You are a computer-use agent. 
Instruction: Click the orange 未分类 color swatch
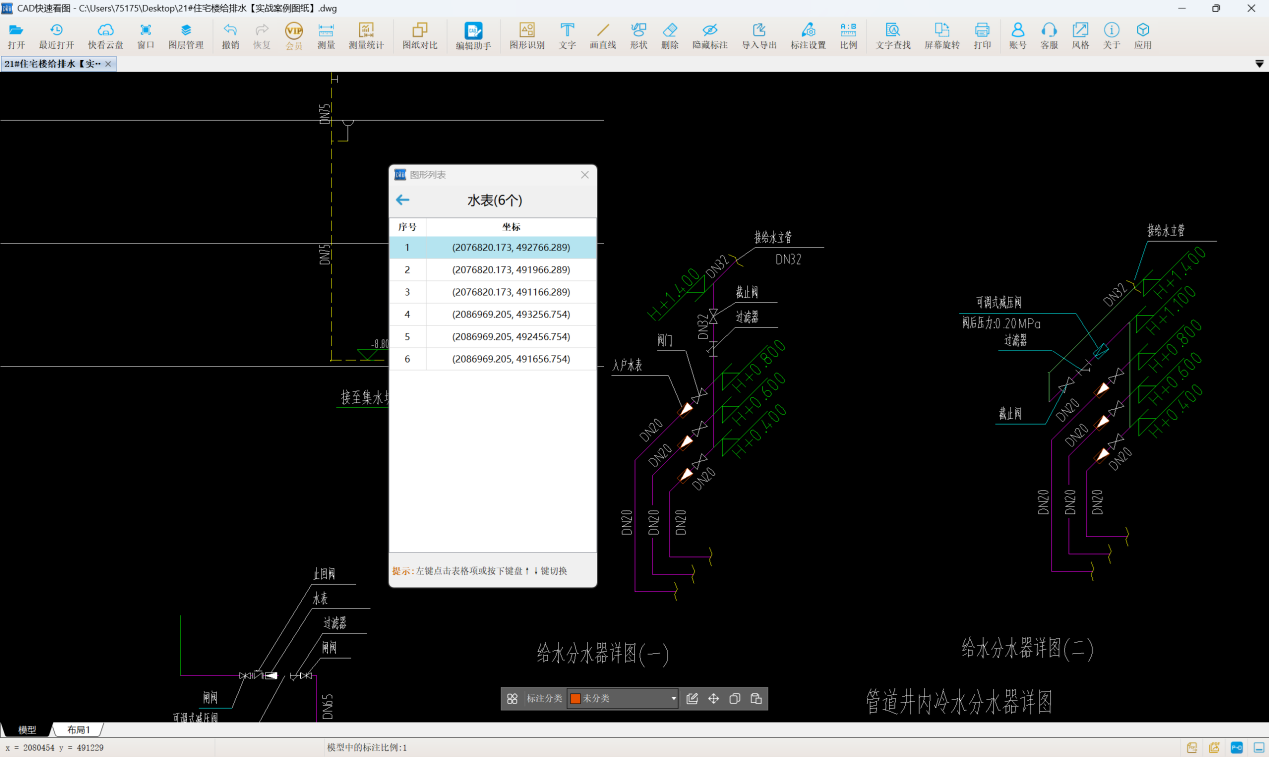click(575, 699)
